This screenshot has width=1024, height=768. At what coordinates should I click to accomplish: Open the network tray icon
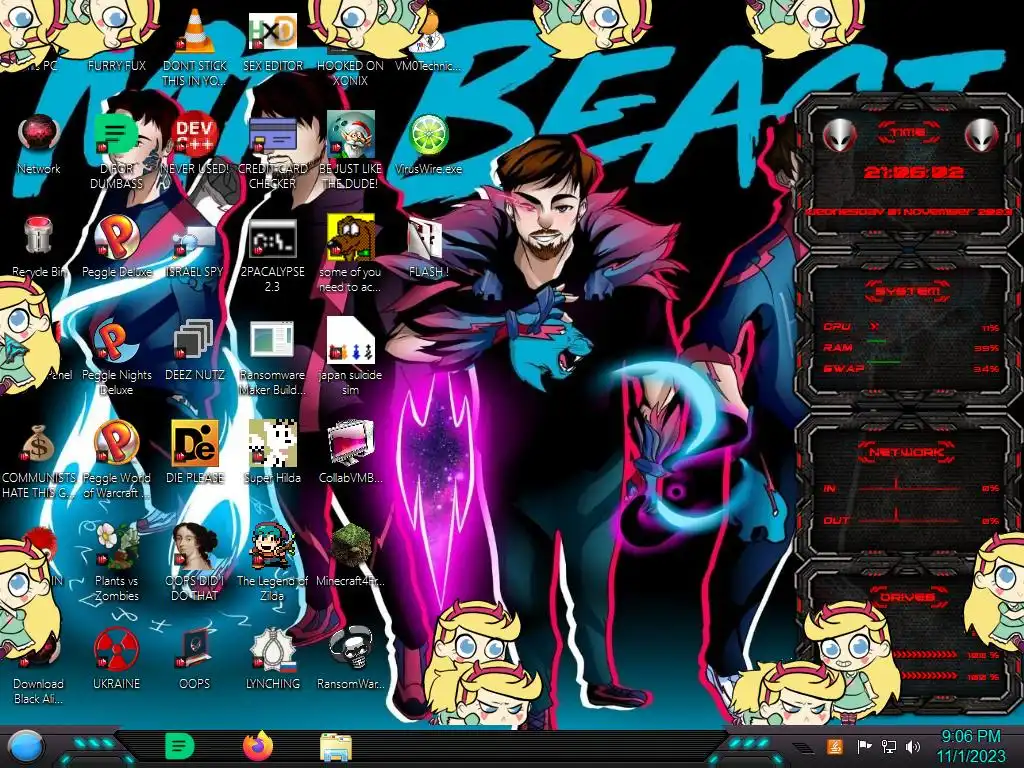click(889, 746)
